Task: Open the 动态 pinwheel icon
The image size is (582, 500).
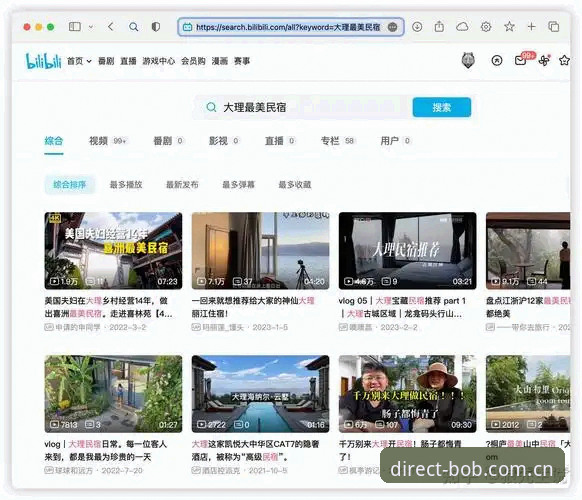Action: [x=544, y=61]
